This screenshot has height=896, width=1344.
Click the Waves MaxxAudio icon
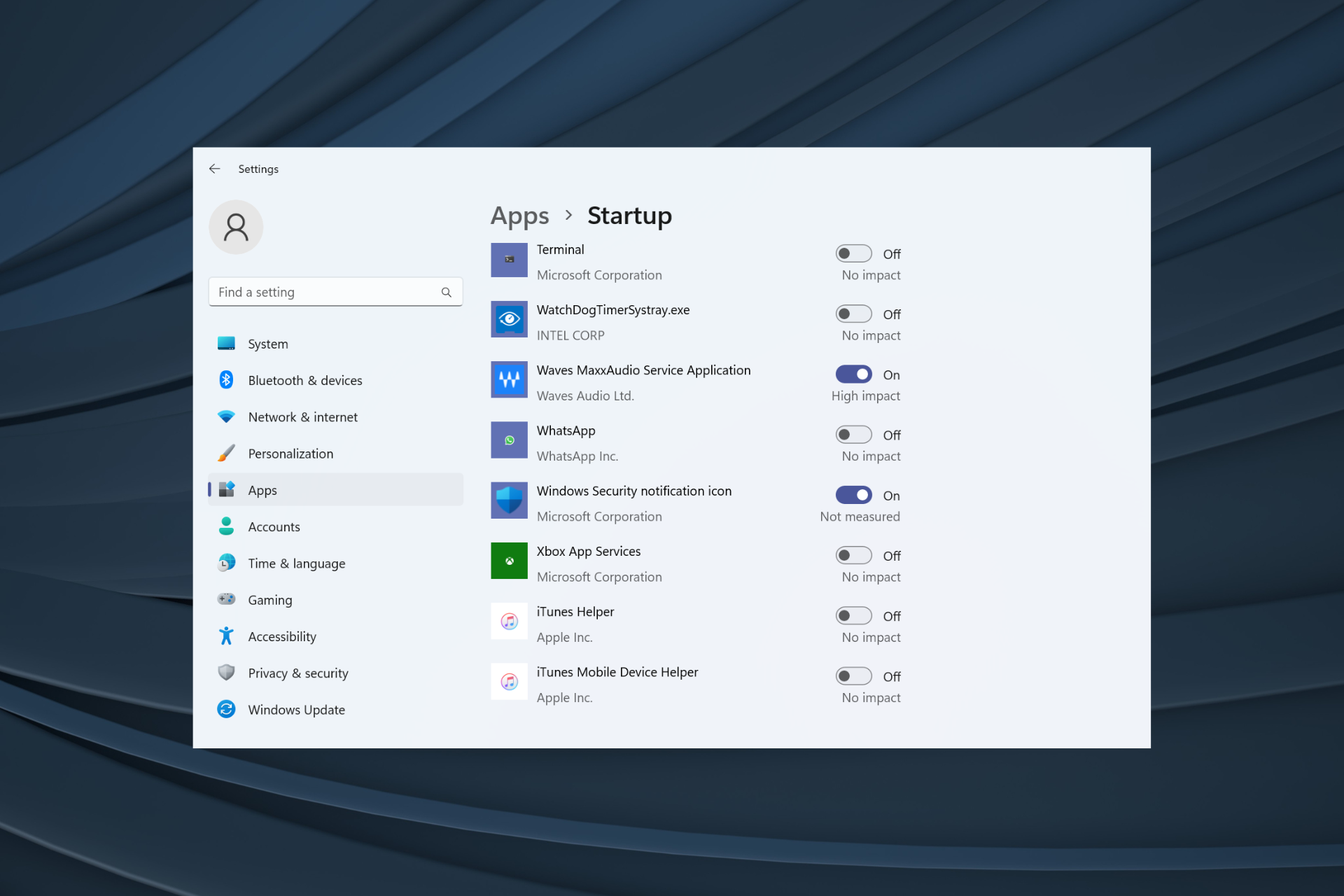[x=509, y=379]
